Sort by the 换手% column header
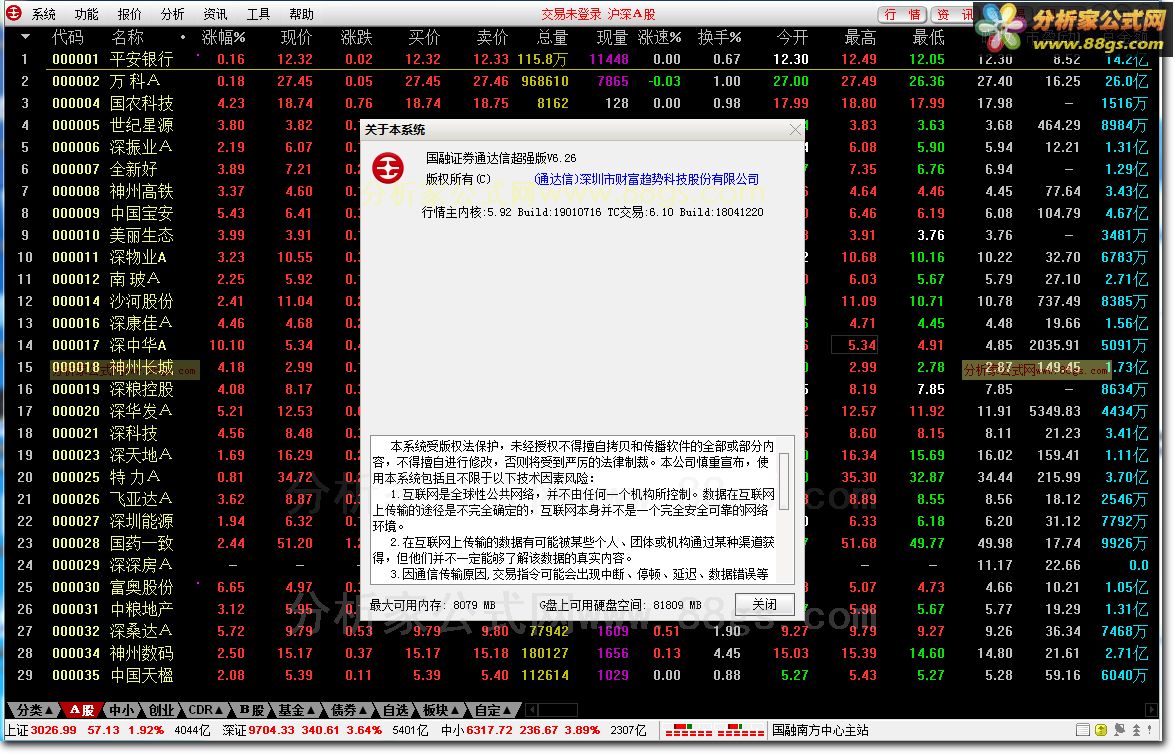This screenshot has height=754, width=1175. (719, 37)
